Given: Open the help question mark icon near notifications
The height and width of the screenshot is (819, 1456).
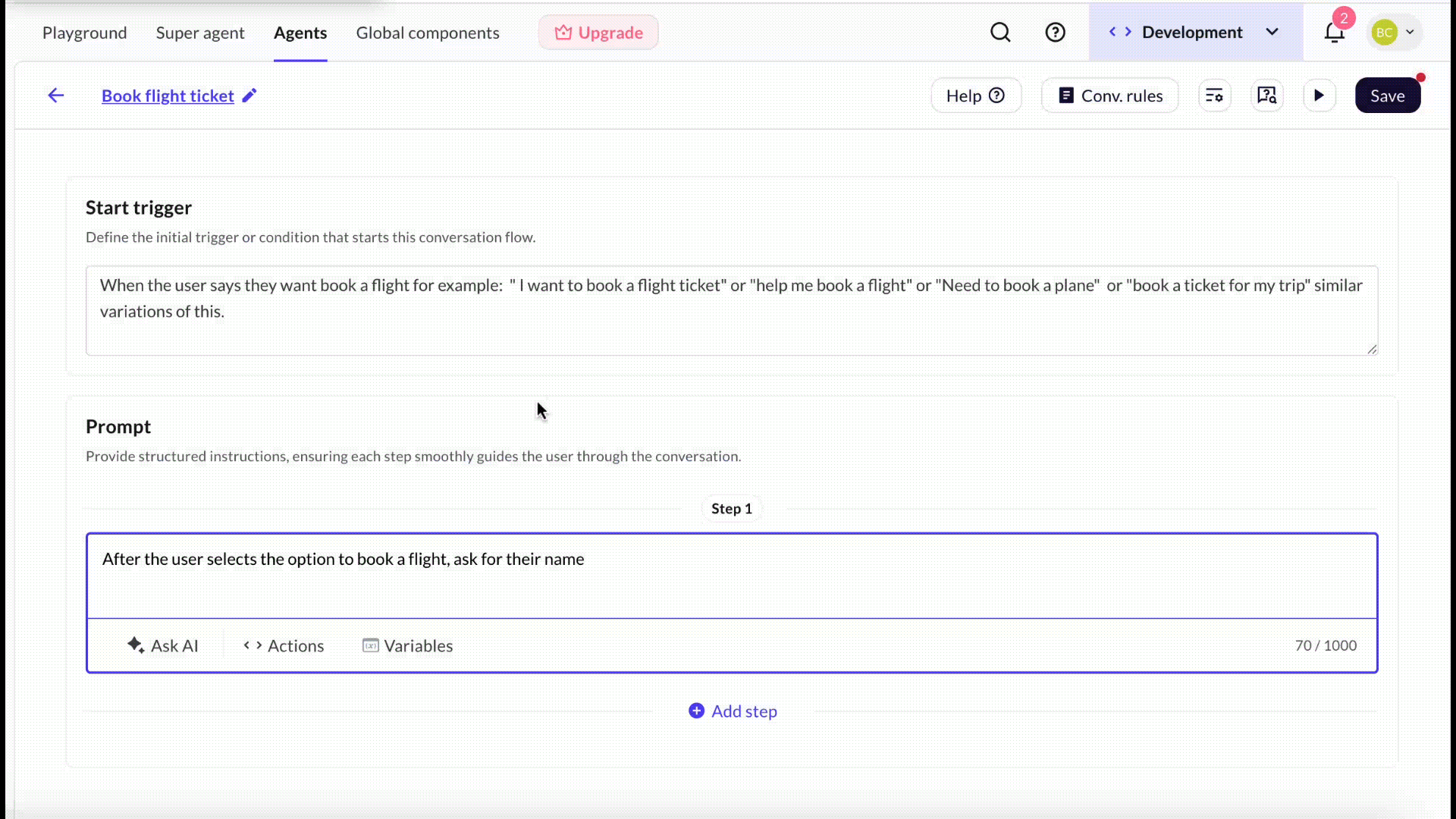Looking at the screenshot, I should point(1055,32).
